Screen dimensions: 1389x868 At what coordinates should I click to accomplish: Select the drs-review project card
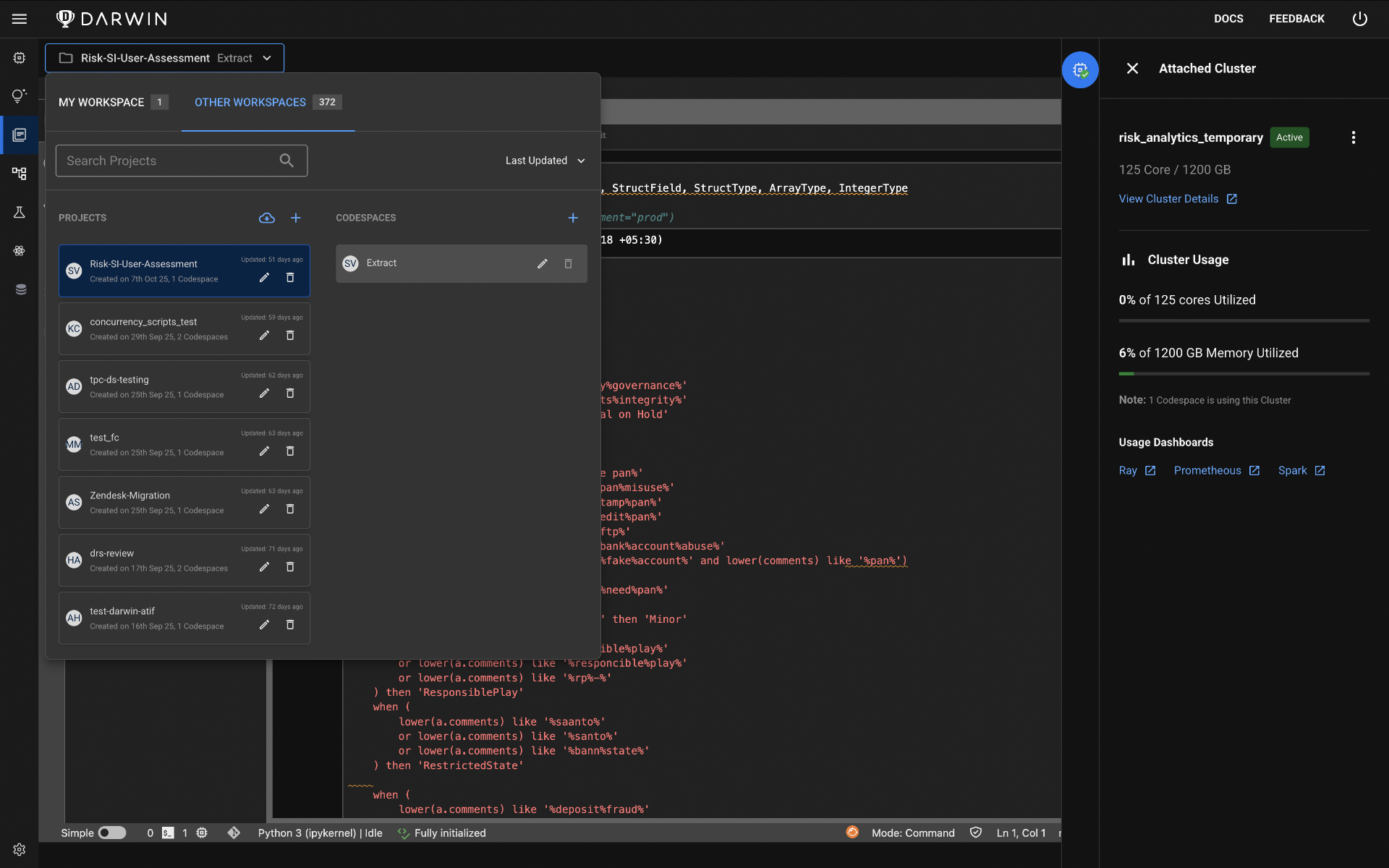click(184, 561)
